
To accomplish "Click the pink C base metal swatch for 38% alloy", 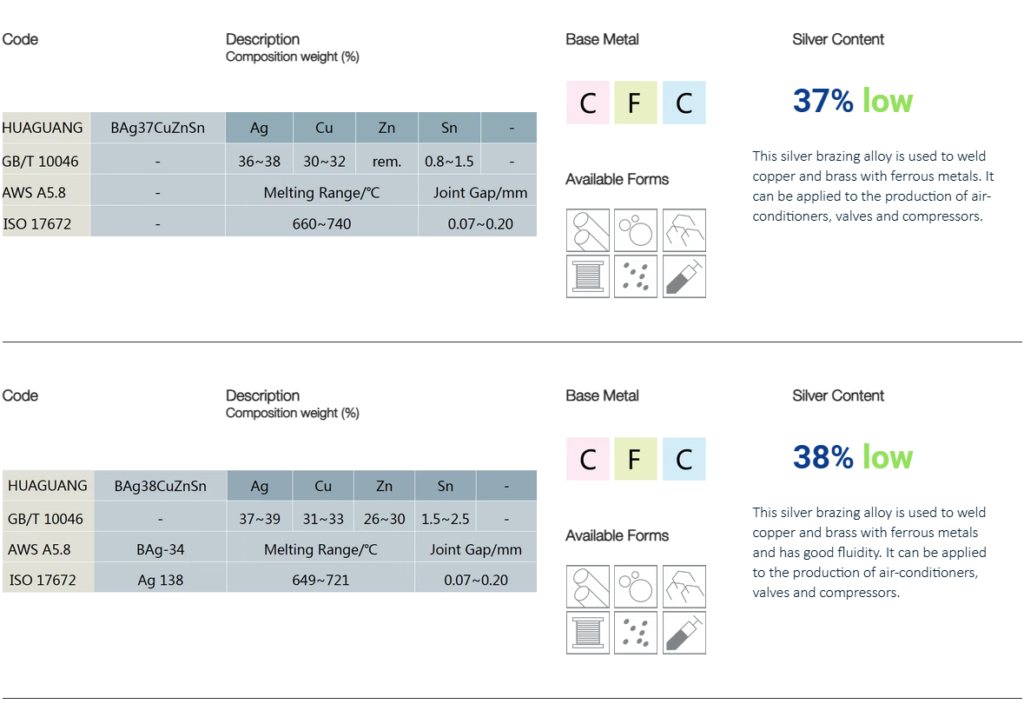I will click(x=588, y=459).
